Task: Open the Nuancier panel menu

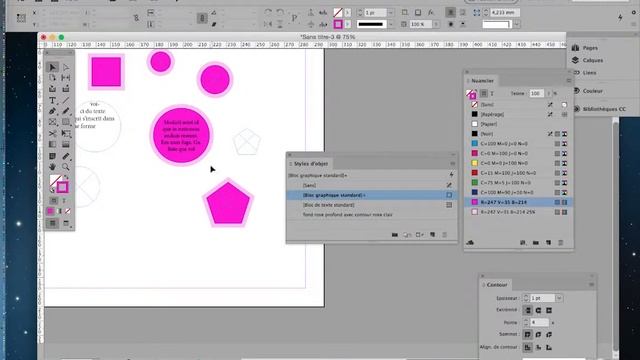Action: pyautogui.click(x=569, y=81)
